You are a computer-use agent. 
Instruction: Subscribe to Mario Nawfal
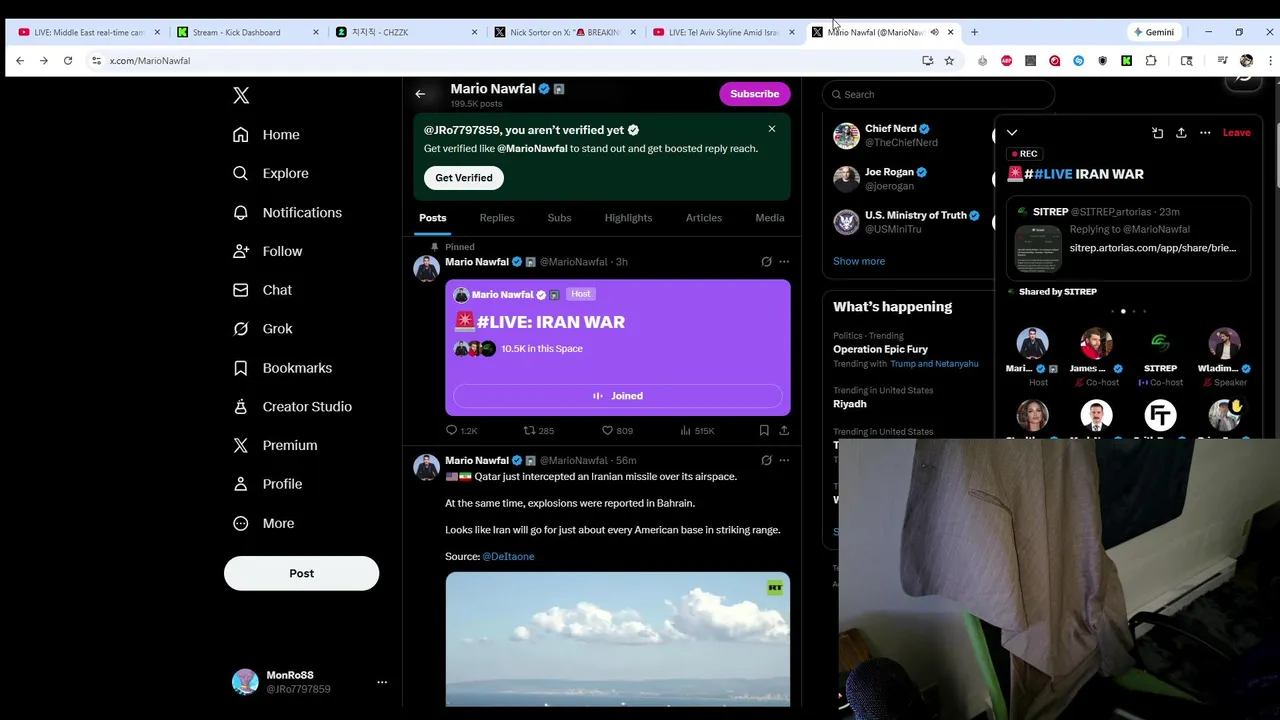coord(754,94)
